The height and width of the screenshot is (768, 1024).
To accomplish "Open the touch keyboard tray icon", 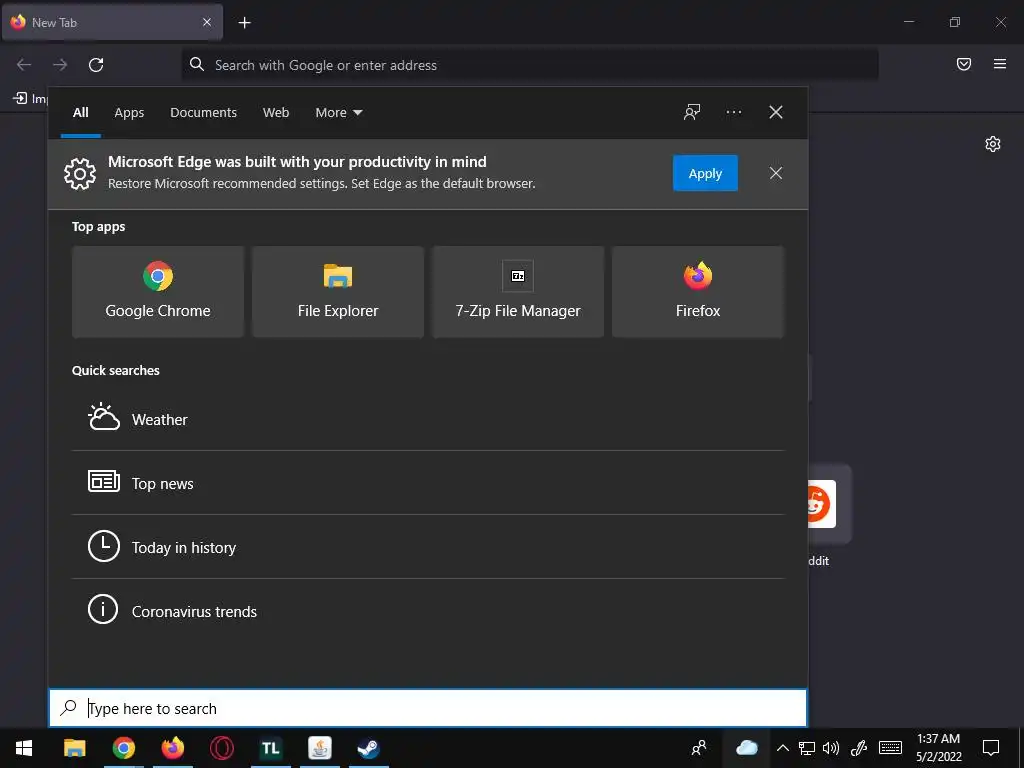I will (890, 748).
